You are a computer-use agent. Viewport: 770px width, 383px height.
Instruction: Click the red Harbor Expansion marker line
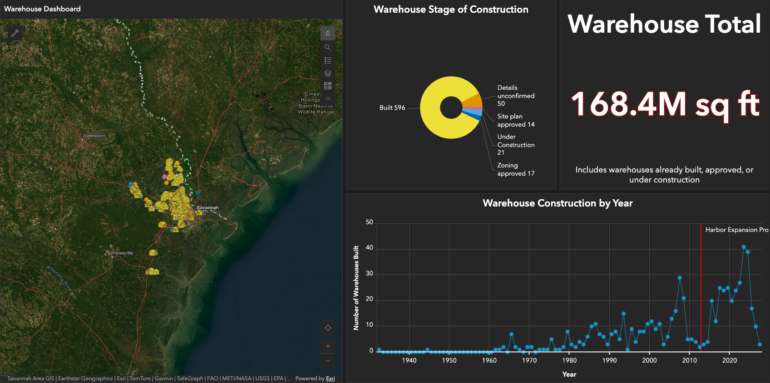click(x=701, y=287)
